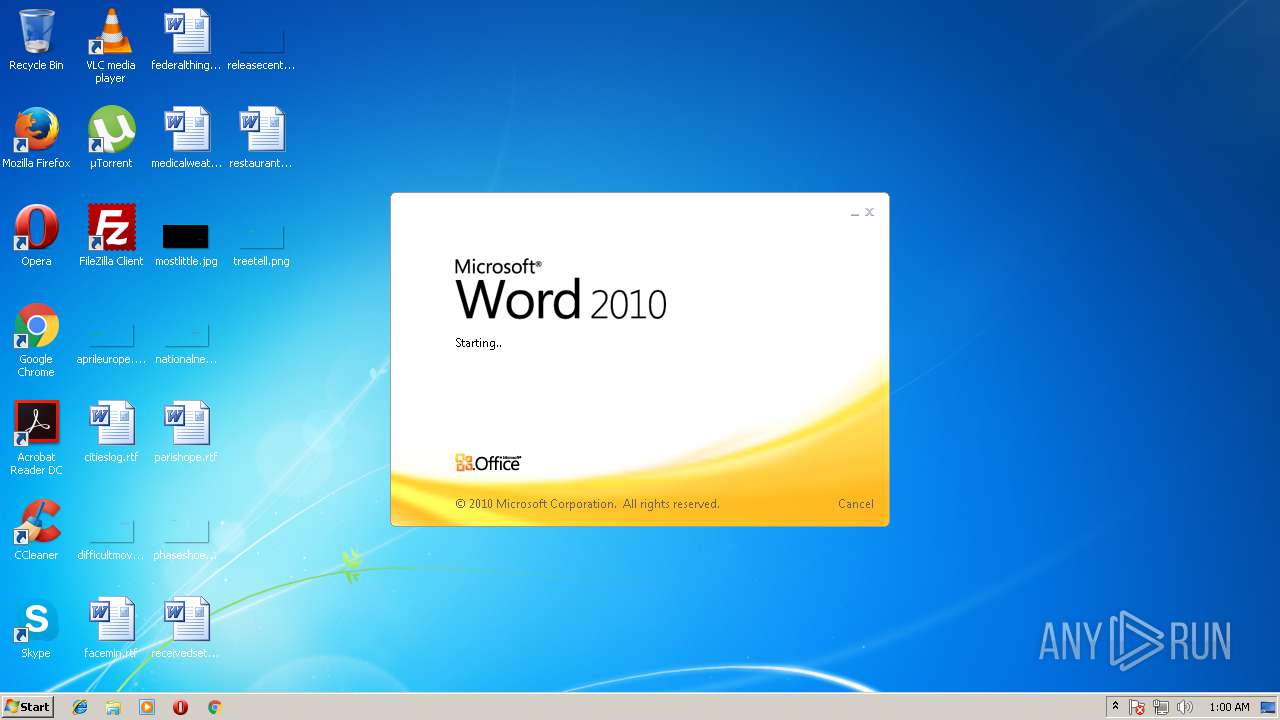1280x720 pixels.
Task: Open the clock showing 1:00 AM
Action: pos(1229,707)
